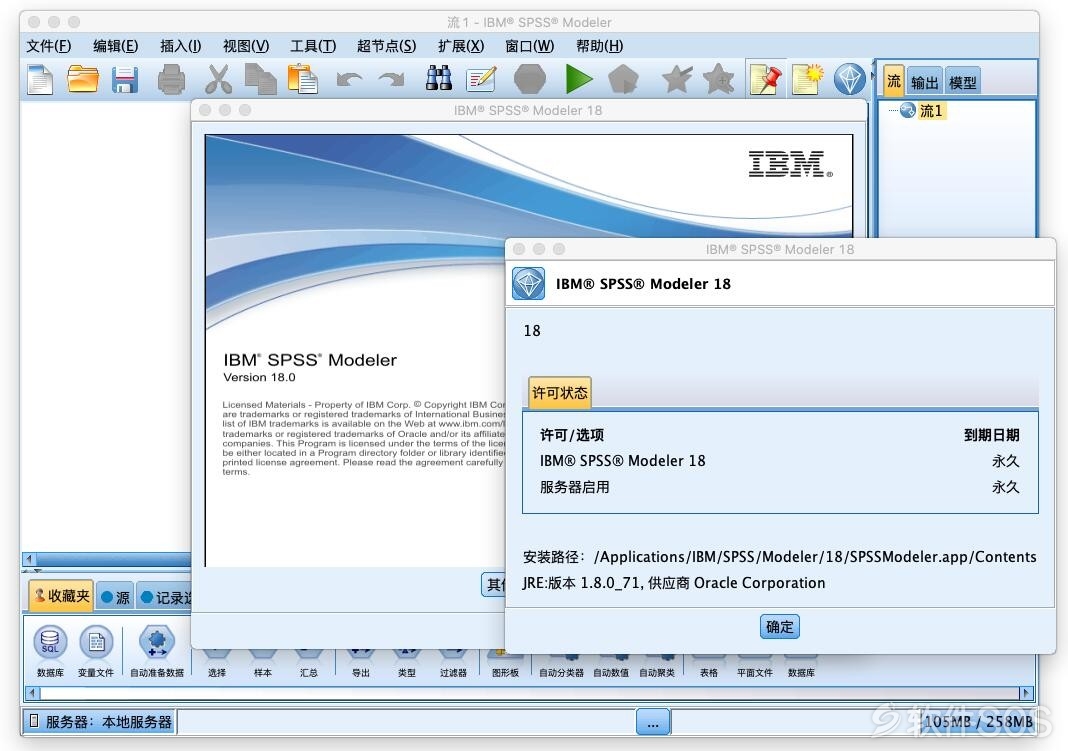This screenshot has height=751, width=1068.
Task: Open the 文件(F) menu
Action: pyautogui.click(x=48, y=46)
